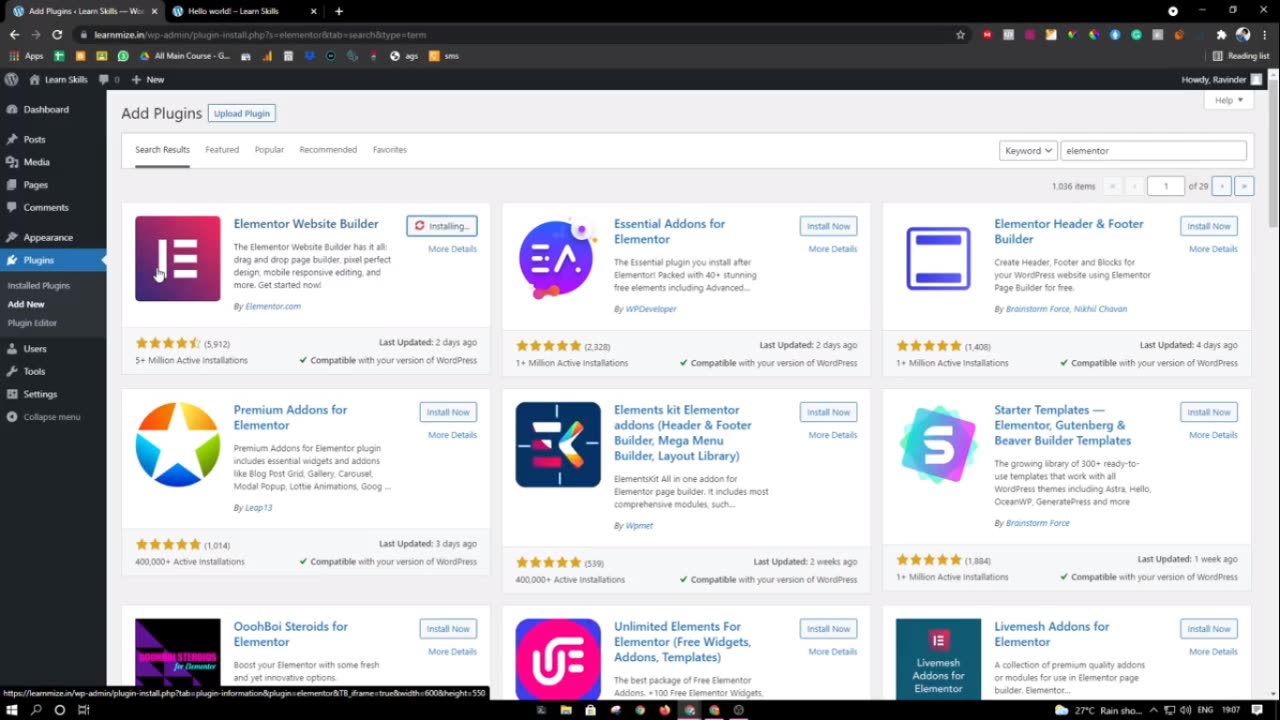The height and width of the screenshot is (720, 1280).
Task: Switch to the Recommended tab
Action: click(328, 150)
